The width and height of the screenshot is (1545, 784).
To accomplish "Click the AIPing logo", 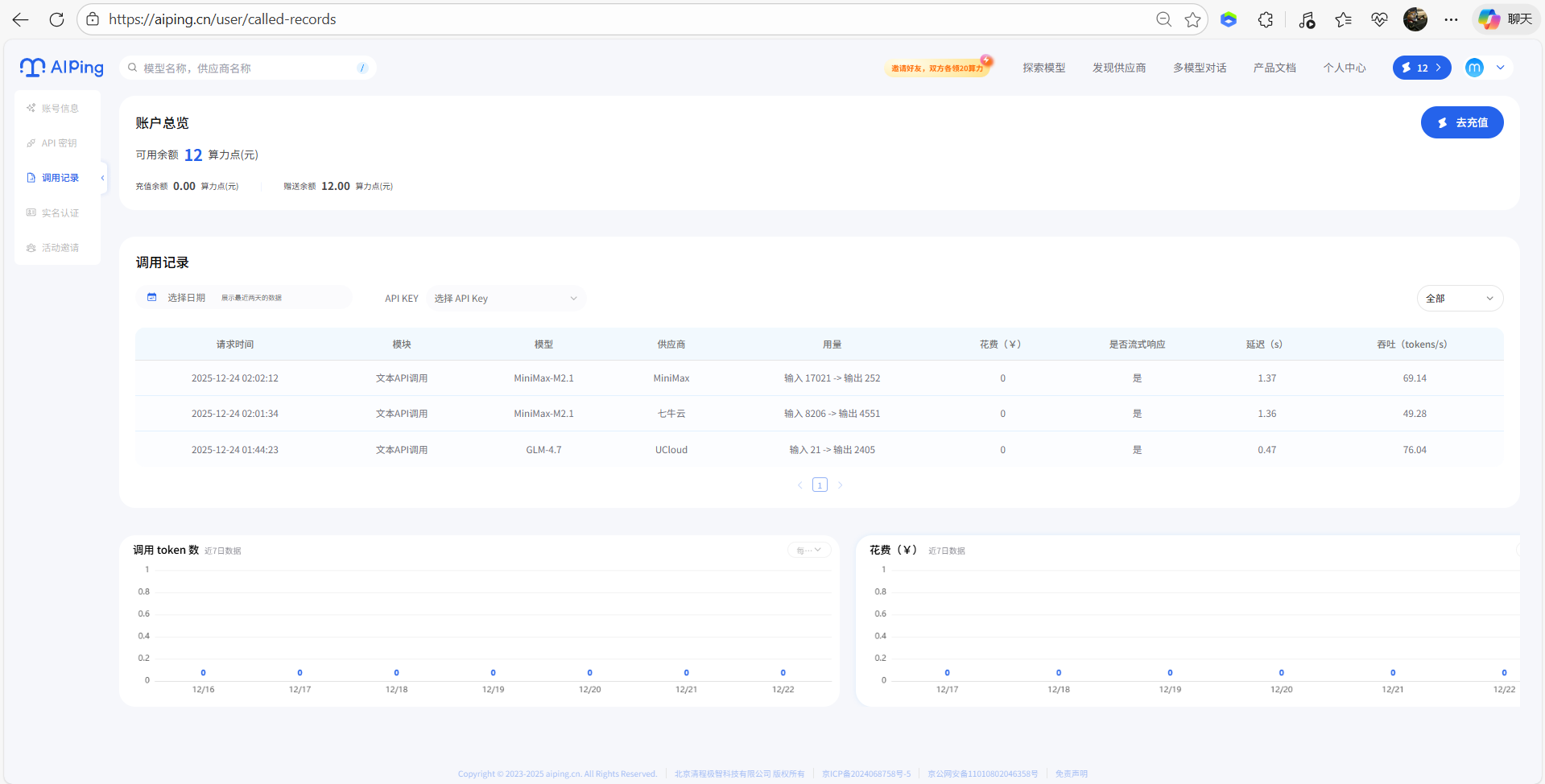I will 62,68.
